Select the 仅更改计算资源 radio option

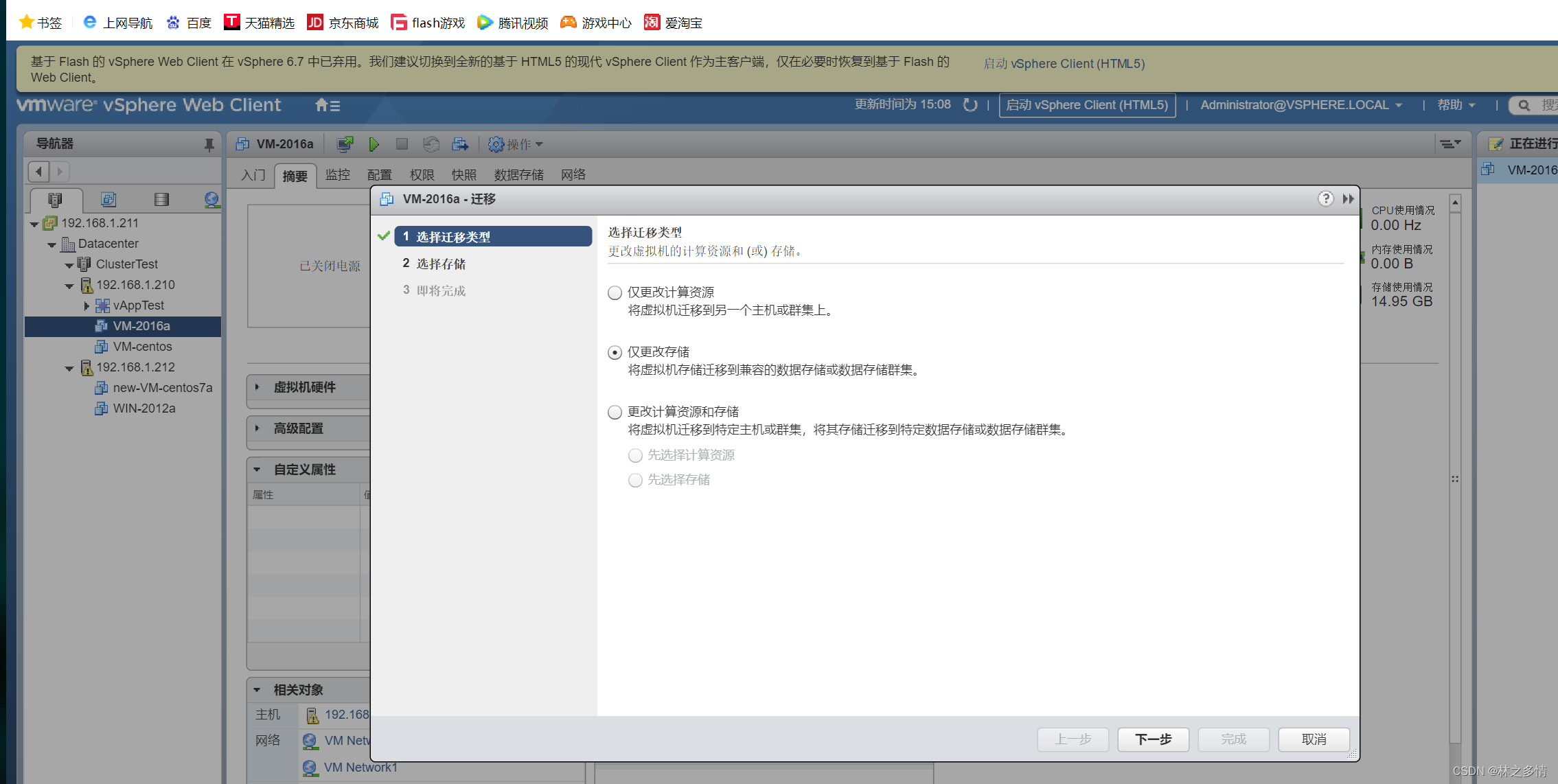point(615,293)
